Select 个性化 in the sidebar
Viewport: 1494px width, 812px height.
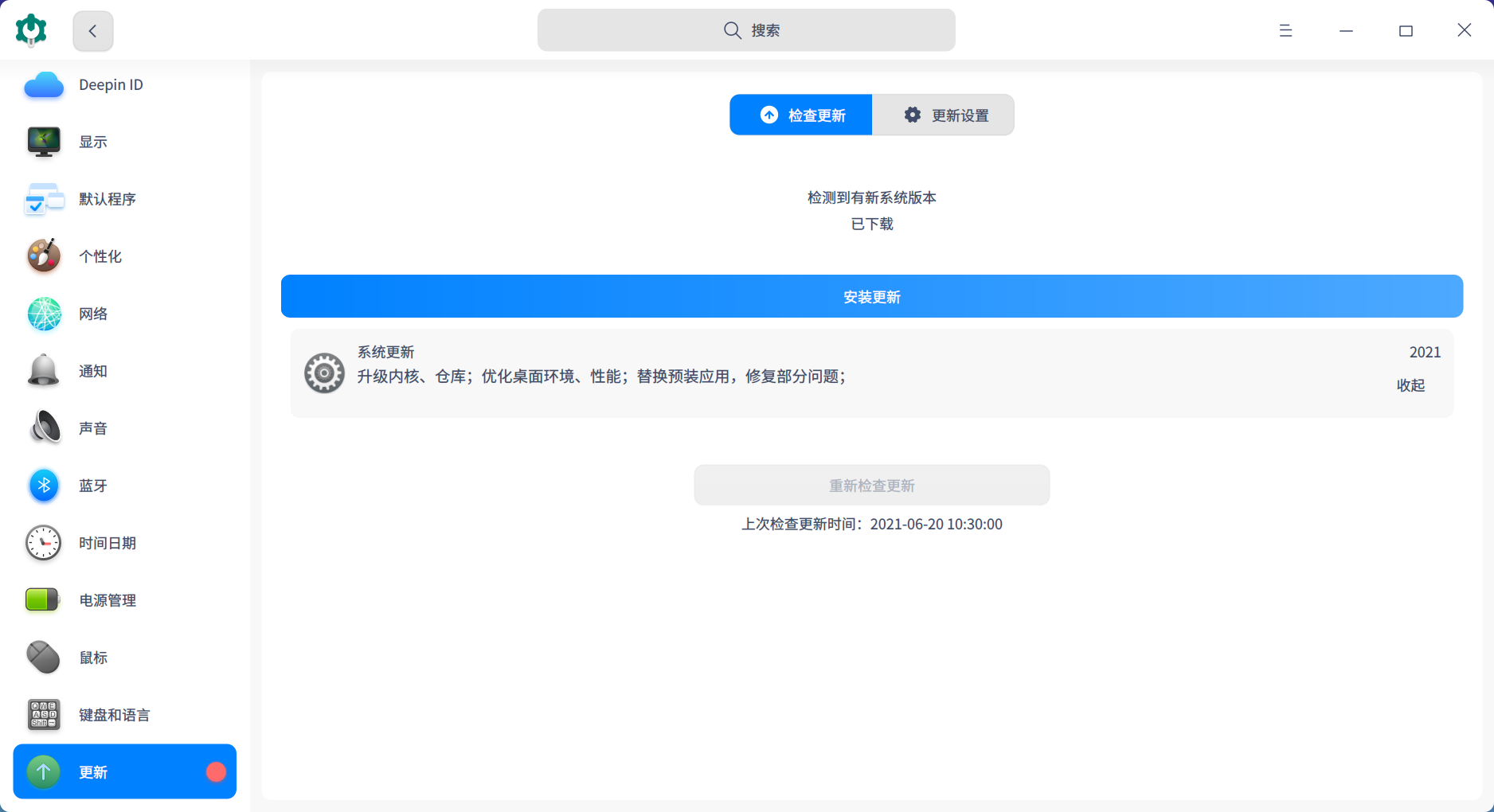point(100,256)
